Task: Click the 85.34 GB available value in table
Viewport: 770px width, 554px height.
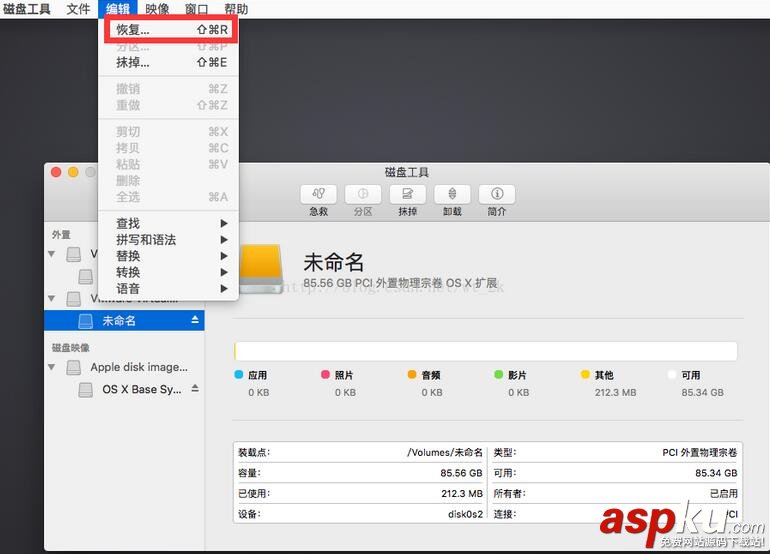Action: pyautogui.click(x=716, y=473)
